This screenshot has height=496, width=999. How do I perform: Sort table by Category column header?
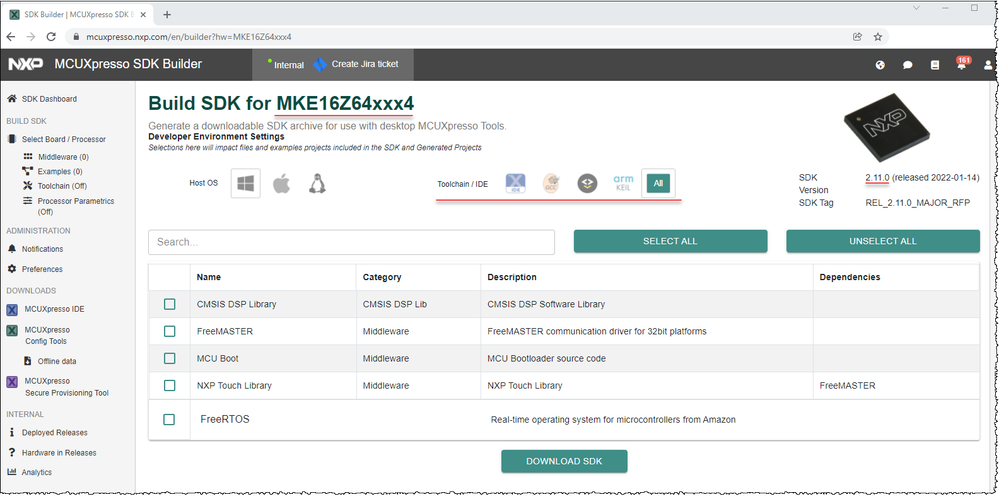pos(382,277)
